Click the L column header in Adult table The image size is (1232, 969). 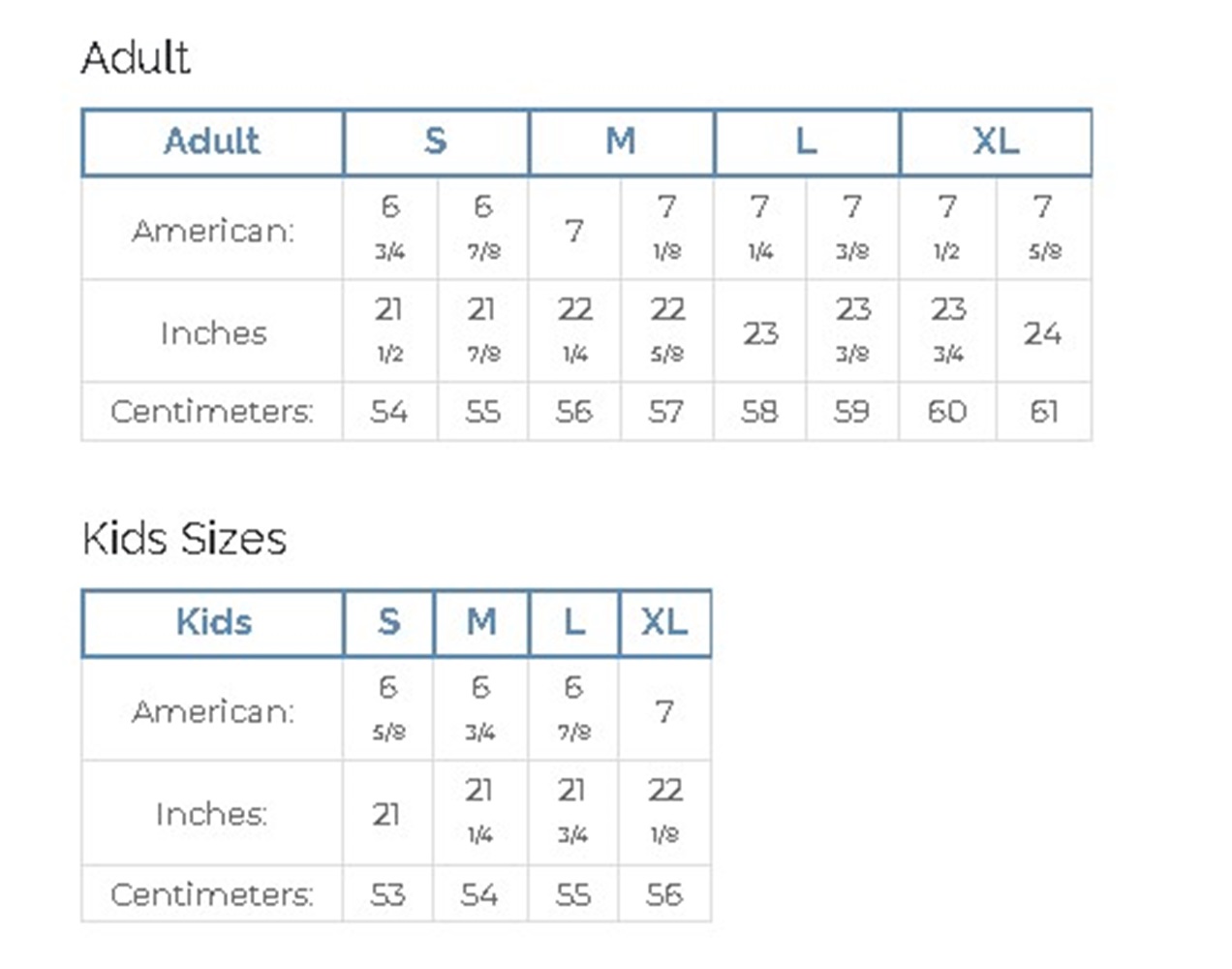click(x=806, y=142)
